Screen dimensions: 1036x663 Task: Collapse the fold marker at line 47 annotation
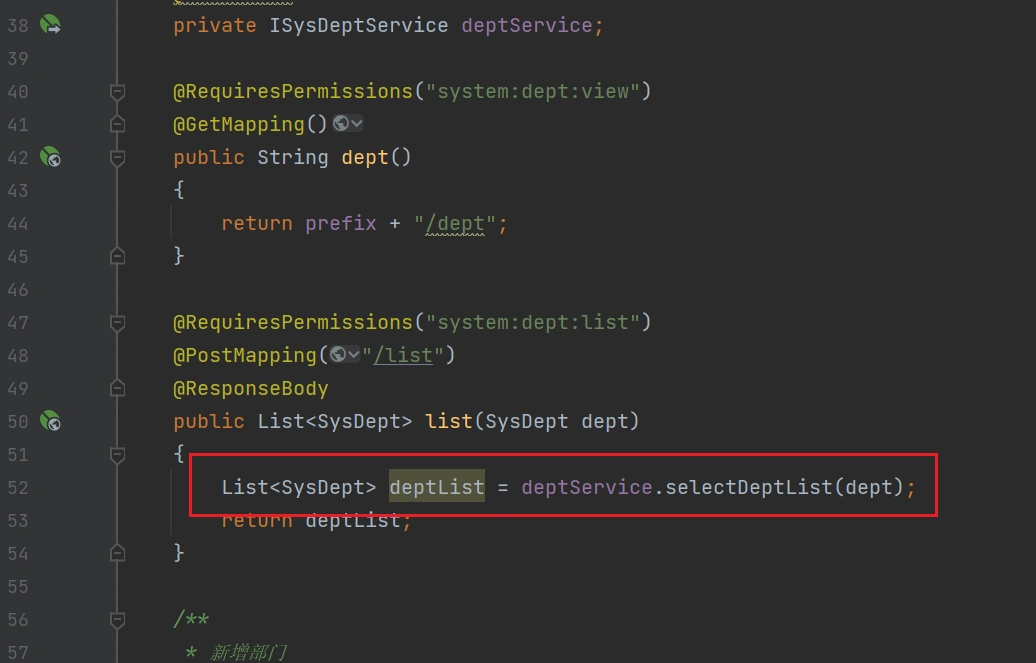(x=117, y=322)
